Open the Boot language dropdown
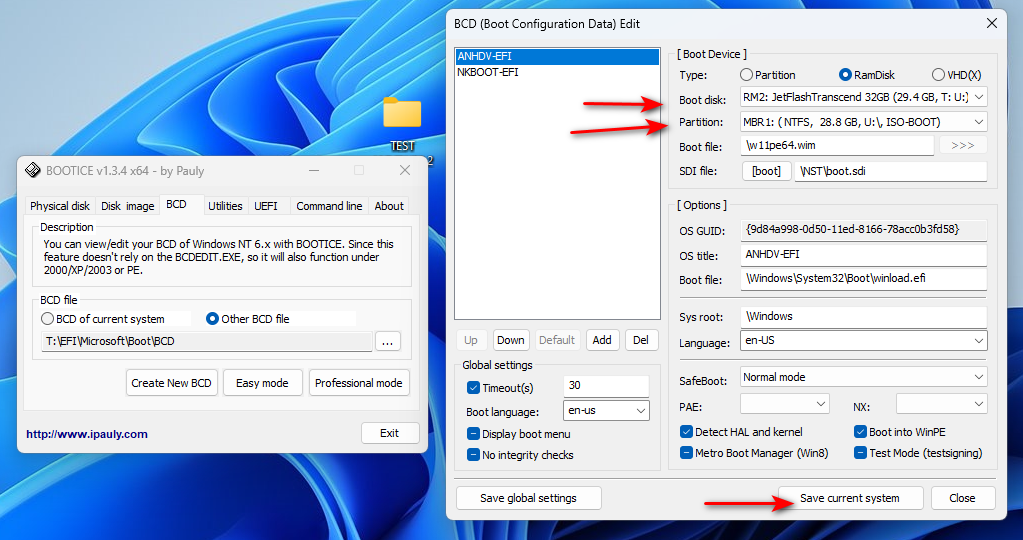Image resolution: width=1023 pixels, height=540 pixels. (606, 410)
